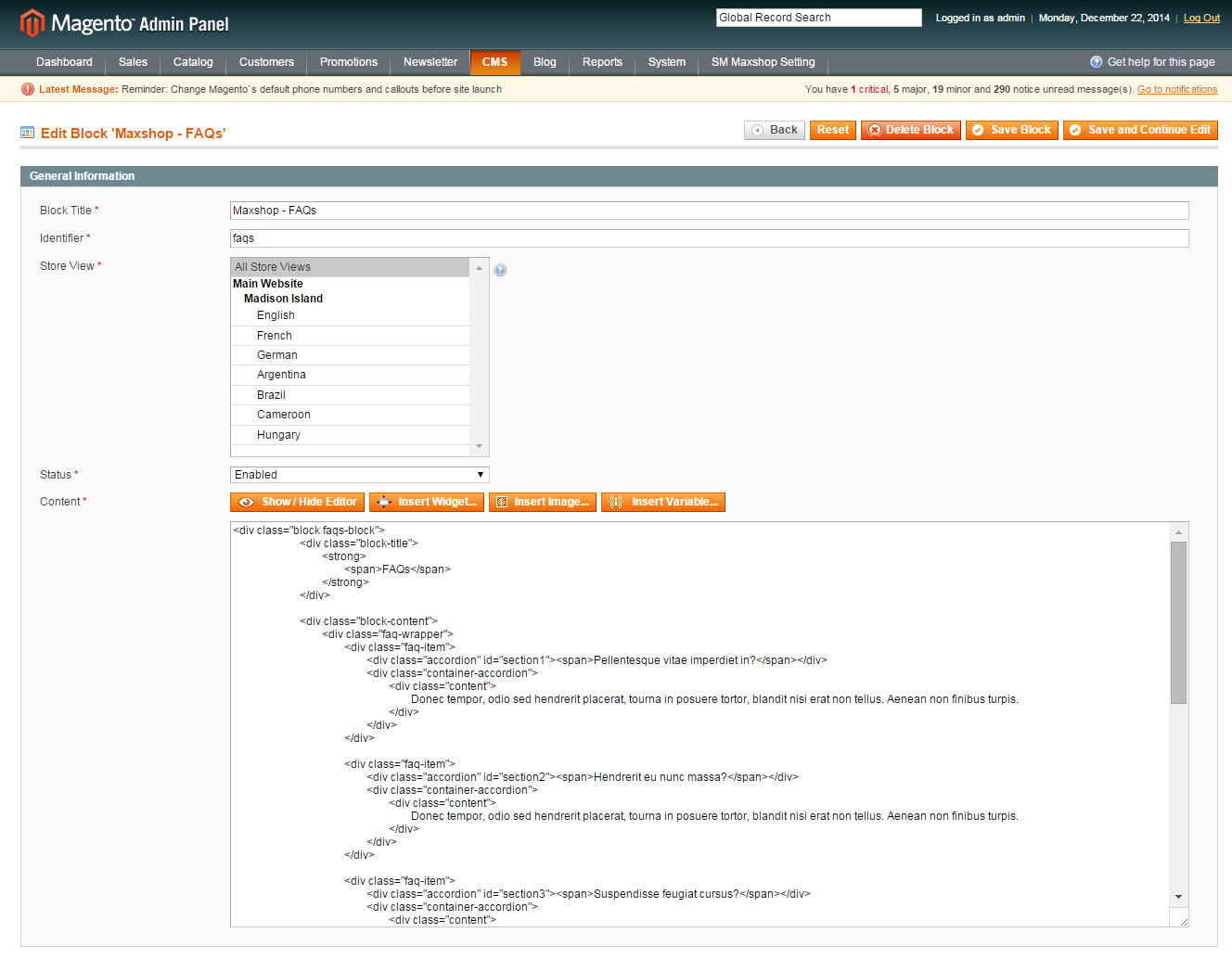
Task: Click the latest message warning icon
Action: pyautogui.click(x=28, y=89)
